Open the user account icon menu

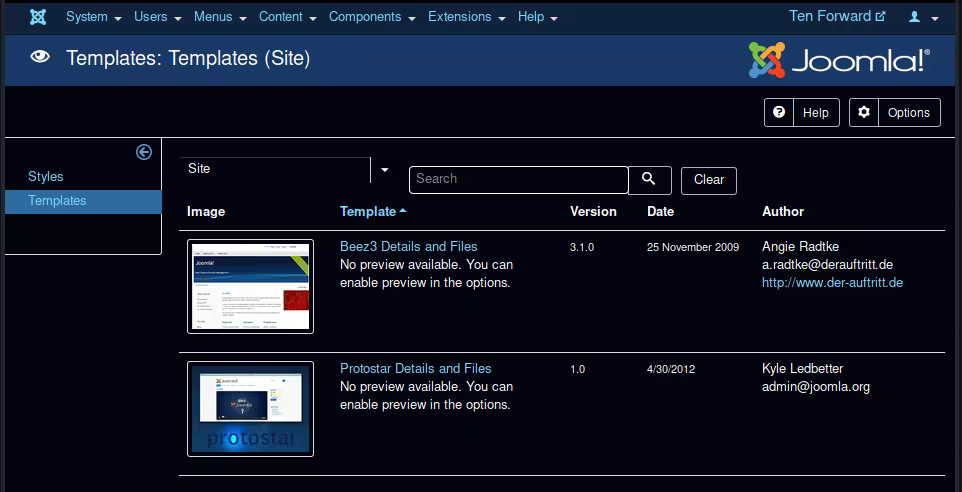[920, 17]
